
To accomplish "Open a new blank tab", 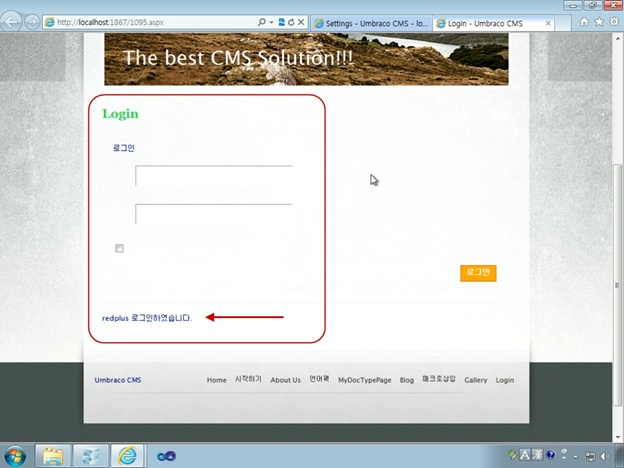I will 563,23.
